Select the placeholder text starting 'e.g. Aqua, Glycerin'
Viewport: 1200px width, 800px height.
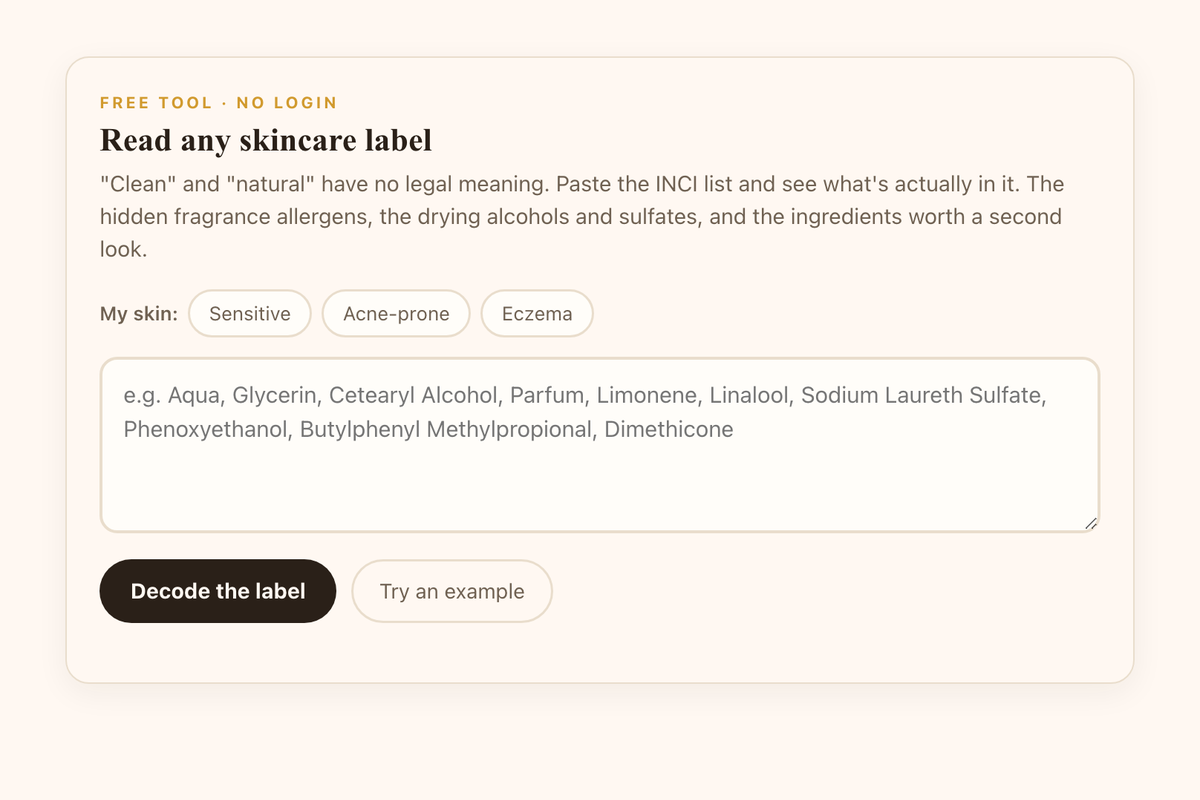pyautogui.click(x=585, y=412)
